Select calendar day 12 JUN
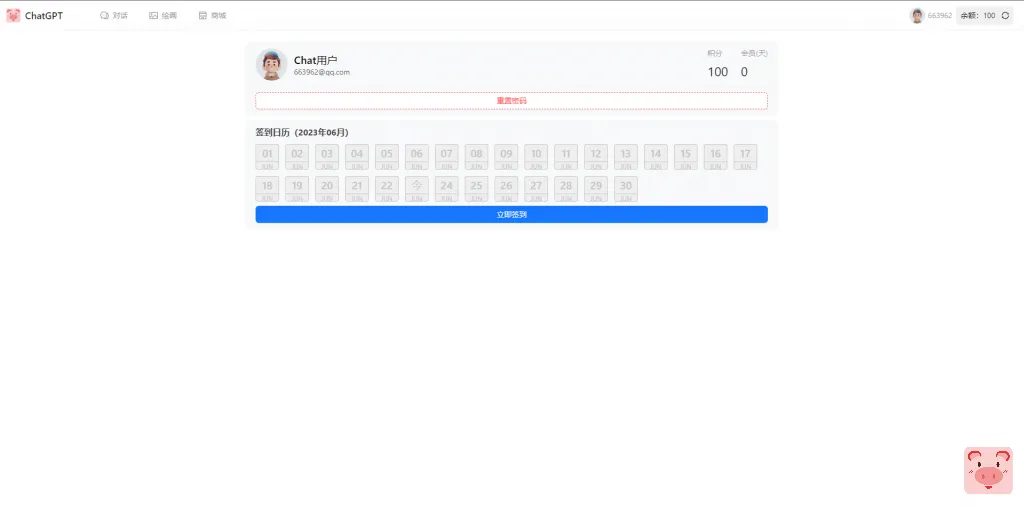 (596, 157)
